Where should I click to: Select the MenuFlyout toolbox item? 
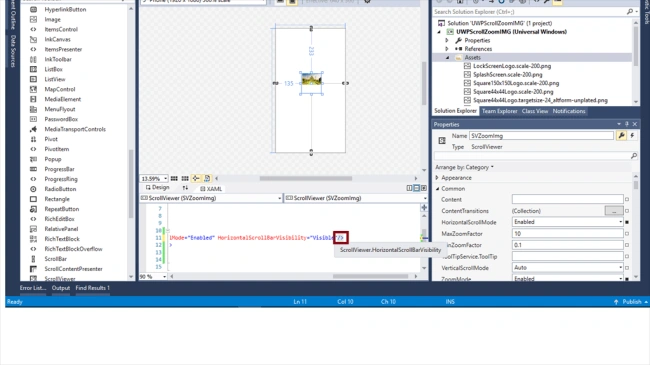[60, 109]
